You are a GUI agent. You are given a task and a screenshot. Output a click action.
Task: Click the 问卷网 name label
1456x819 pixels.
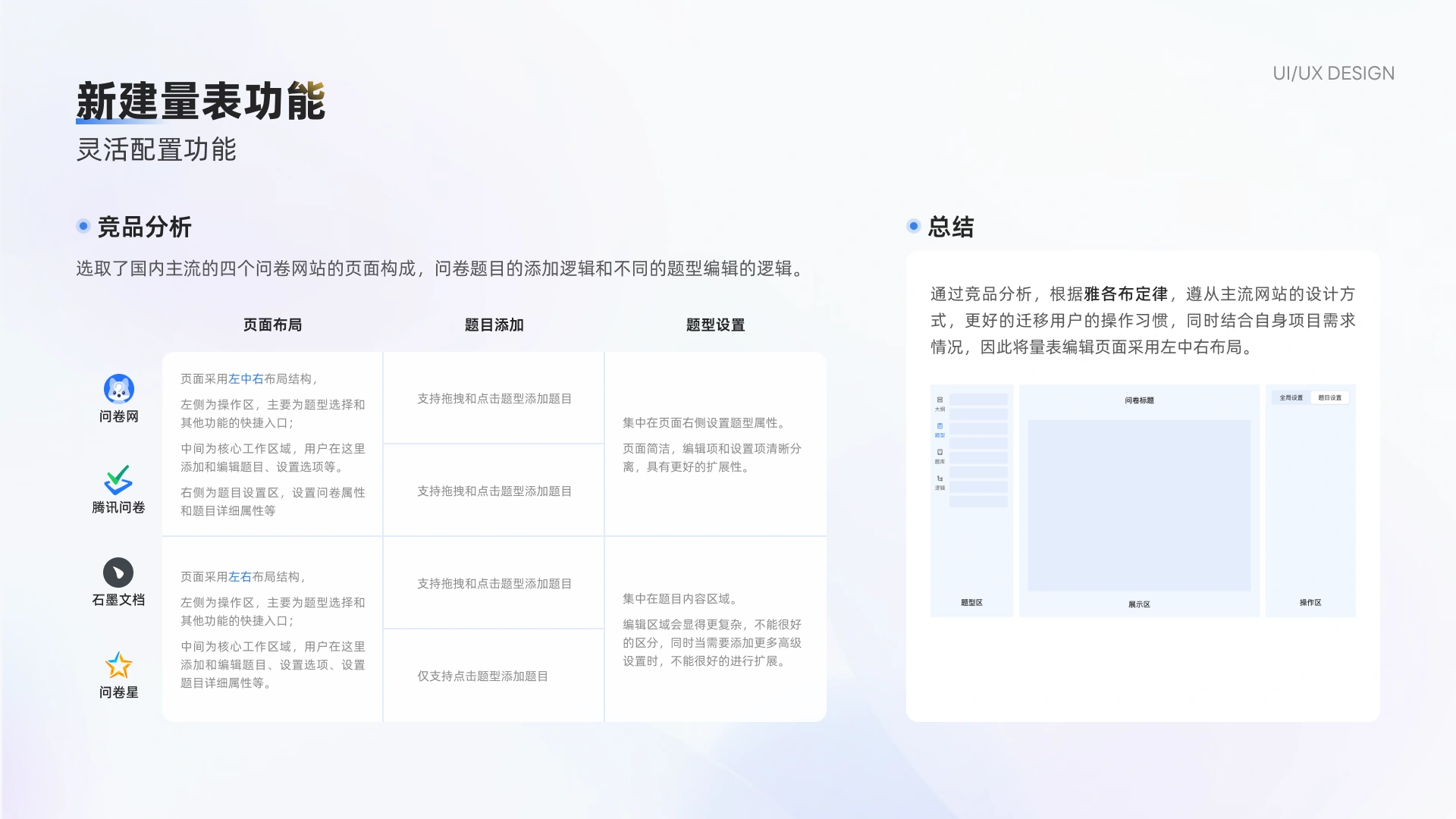pos(118,416)
